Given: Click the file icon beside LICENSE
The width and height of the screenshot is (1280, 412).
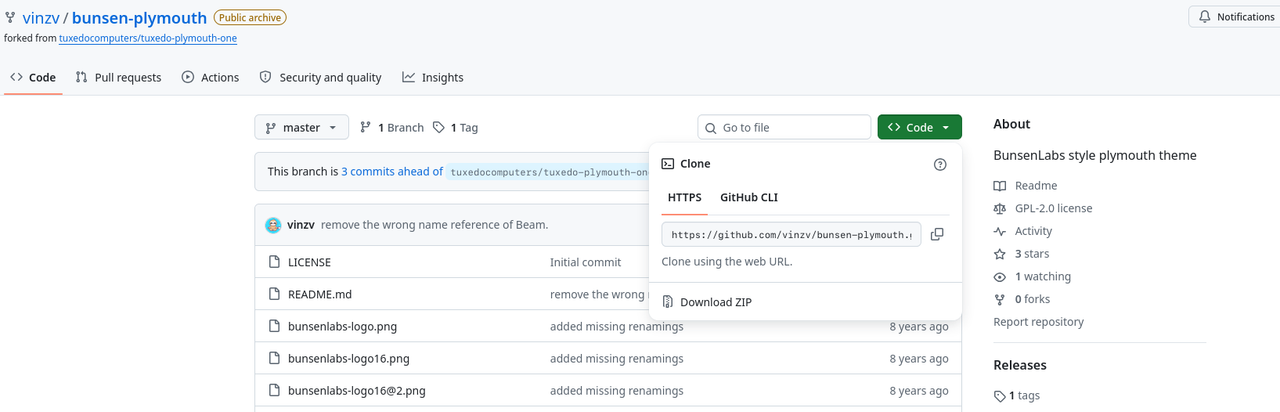Looking at the screenshot, I should (x=275, y=262).
